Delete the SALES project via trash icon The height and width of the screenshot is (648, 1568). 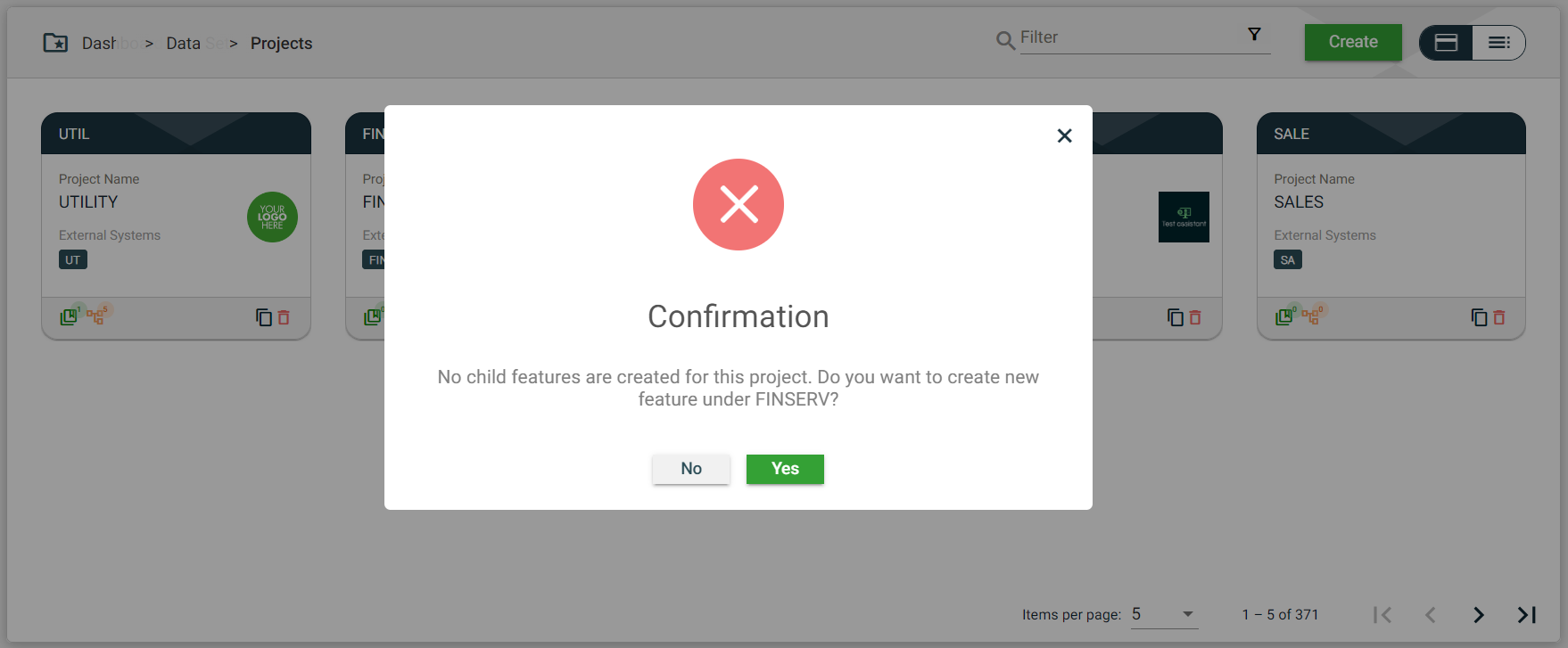[x=1499, y=317]
